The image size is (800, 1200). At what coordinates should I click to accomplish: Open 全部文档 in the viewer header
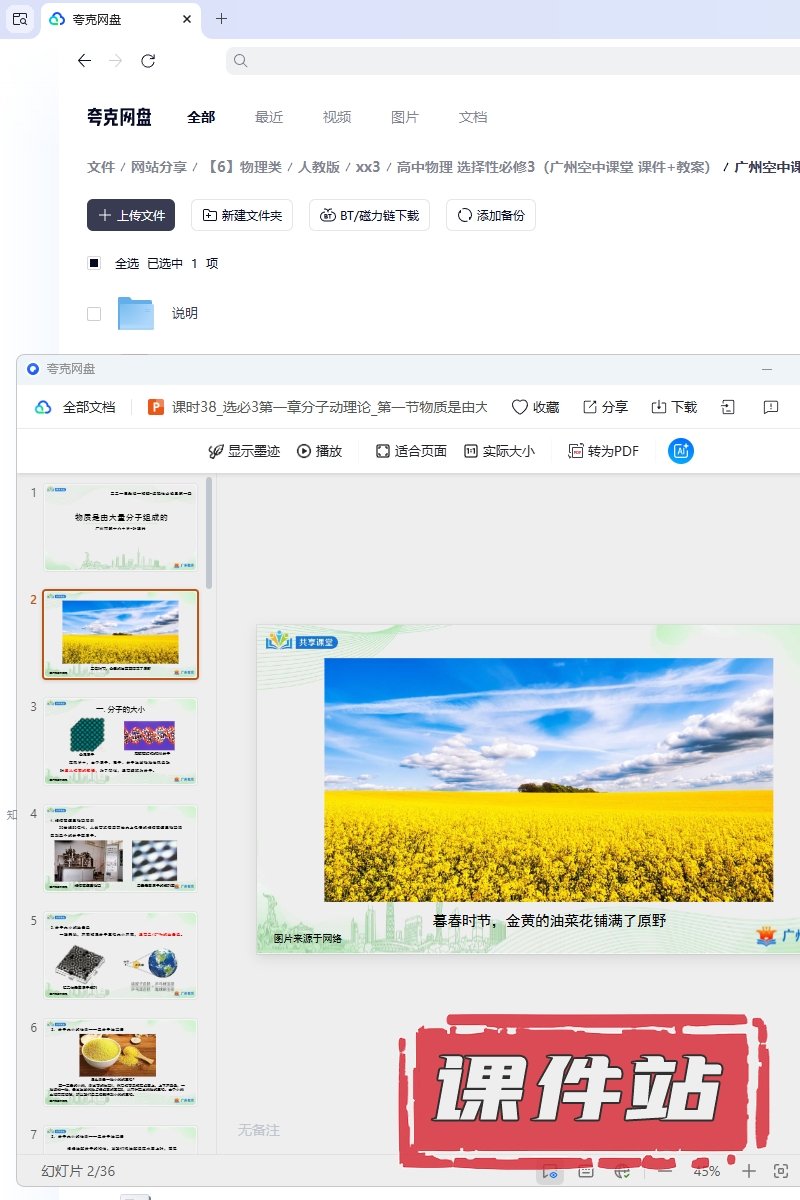coord(76,407)
